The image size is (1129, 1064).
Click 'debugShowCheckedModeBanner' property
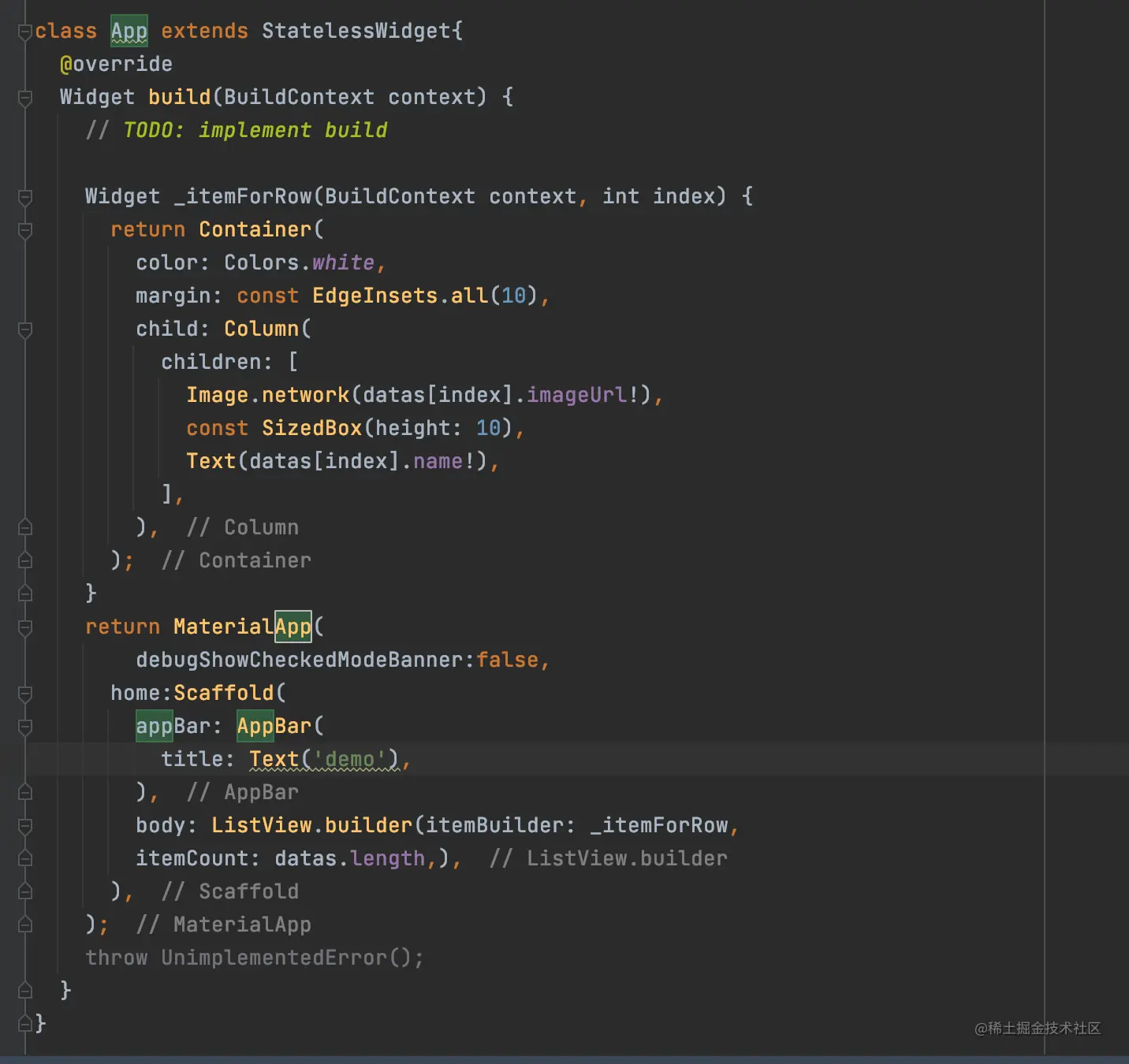(x=300, y=660)
